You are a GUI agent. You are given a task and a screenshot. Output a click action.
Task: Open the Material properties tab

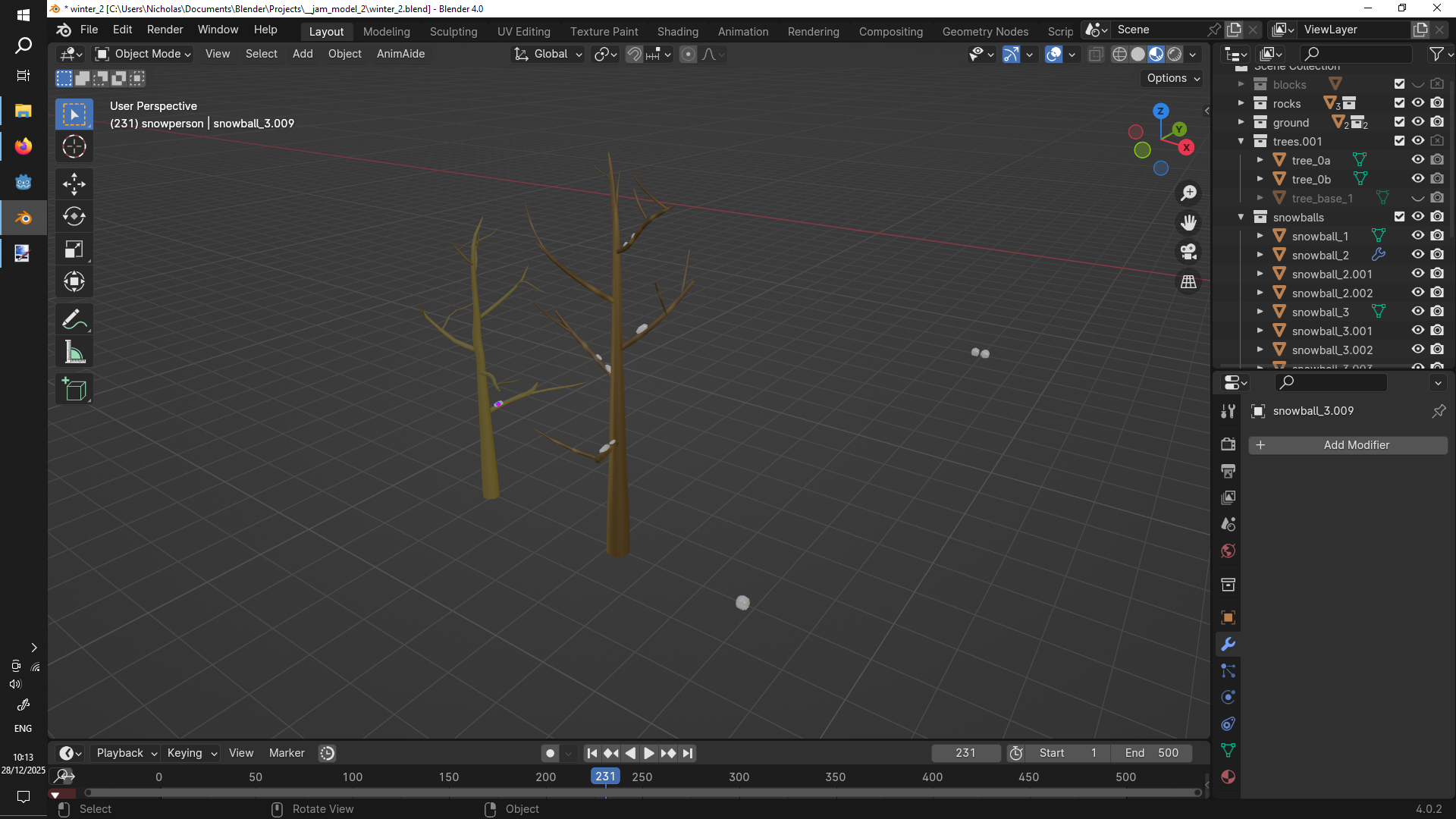[1228, 777]
